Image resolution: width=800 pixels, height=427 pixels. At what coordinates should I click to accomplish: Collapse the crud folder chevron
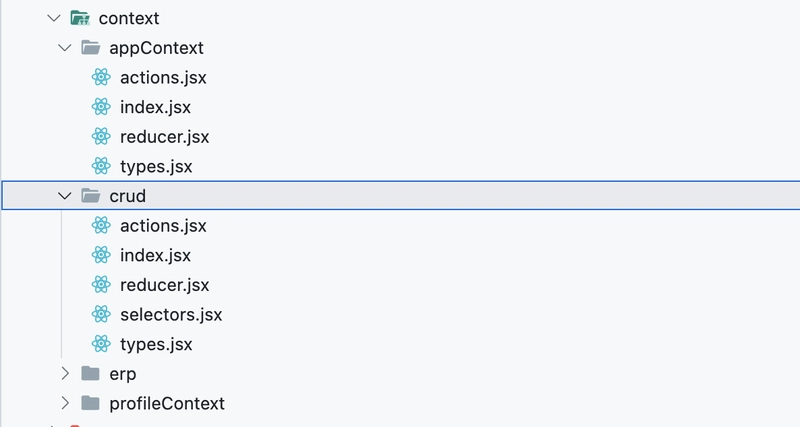pyautogui.click(x=65, y=196)
